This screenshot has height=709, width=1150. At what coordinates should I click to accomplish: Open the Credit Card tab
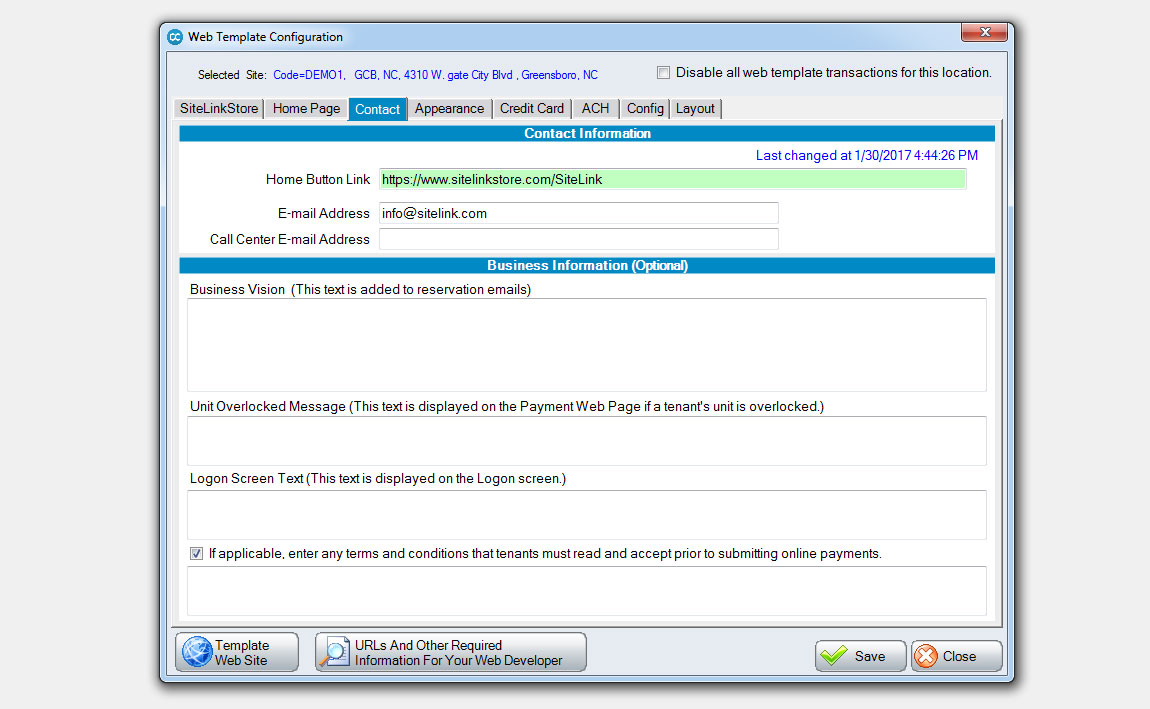click(531, 108)
